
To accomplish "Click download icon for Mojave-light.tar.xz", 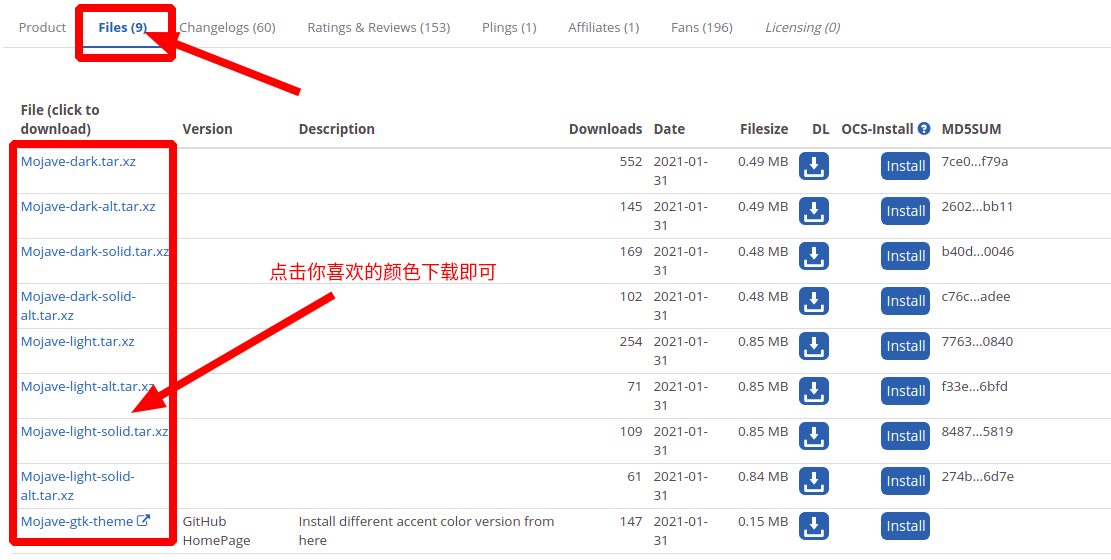I will pyautogui.click(x=813, y=346).
